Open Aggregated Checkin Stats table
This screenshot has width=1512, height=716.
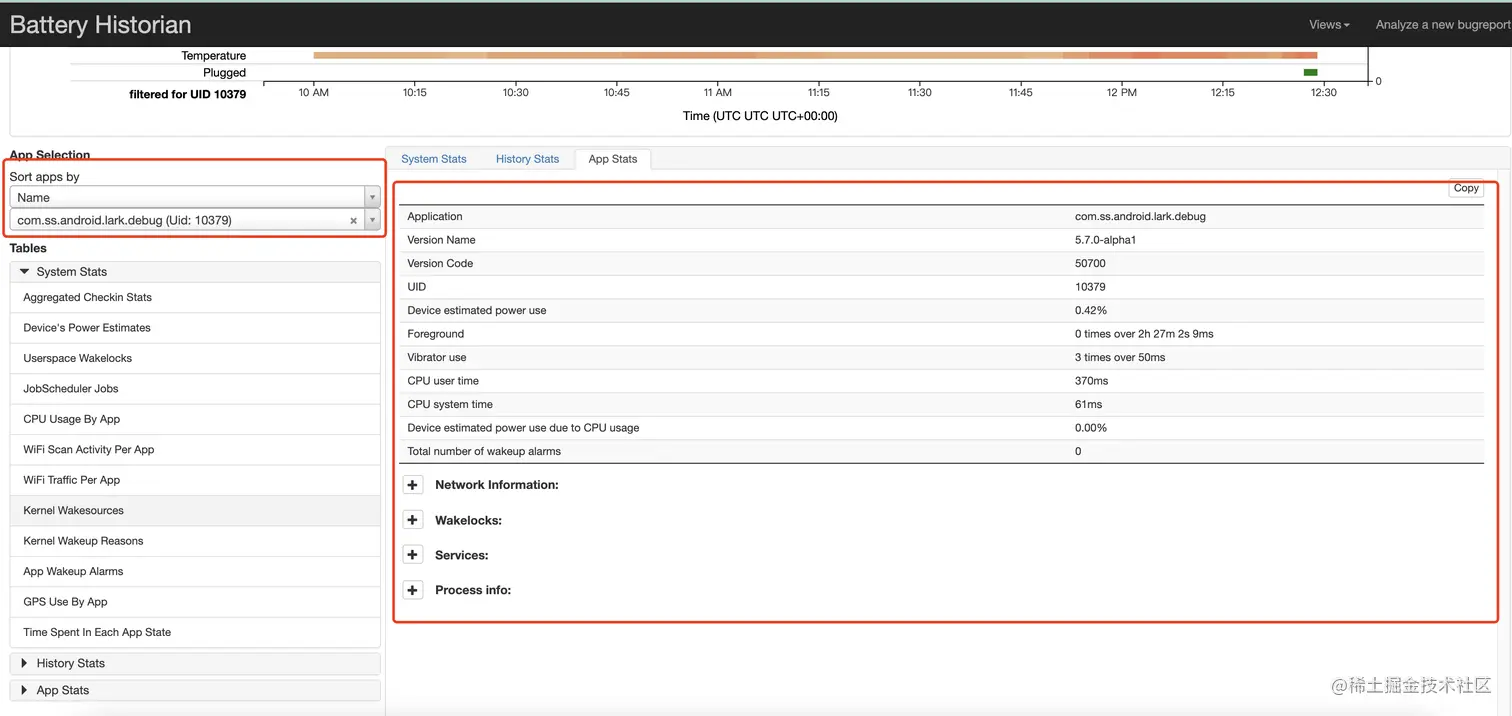click(x=195, y=297)
